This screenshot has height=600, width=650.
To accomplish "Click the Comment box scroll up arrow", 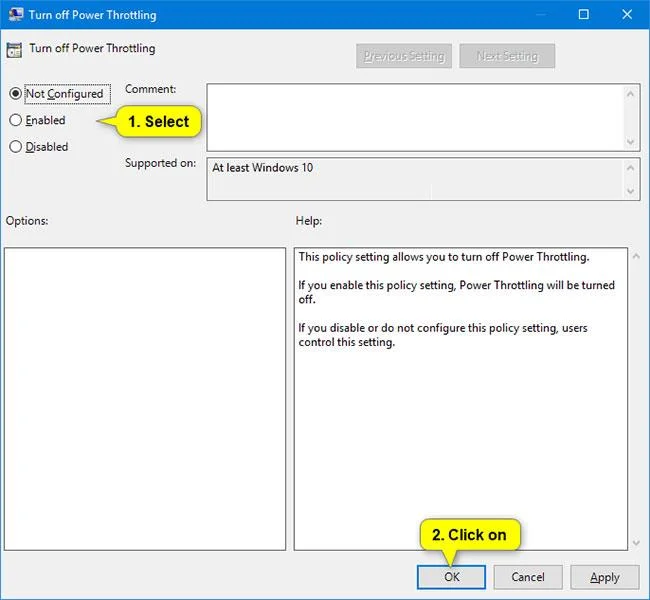I will tap(630, 94).
